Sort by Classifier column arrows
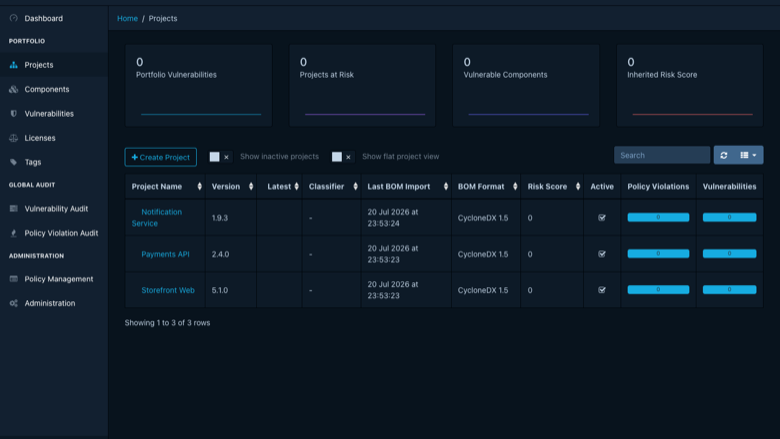The image size is (780, 439). [x=355, y=186]
